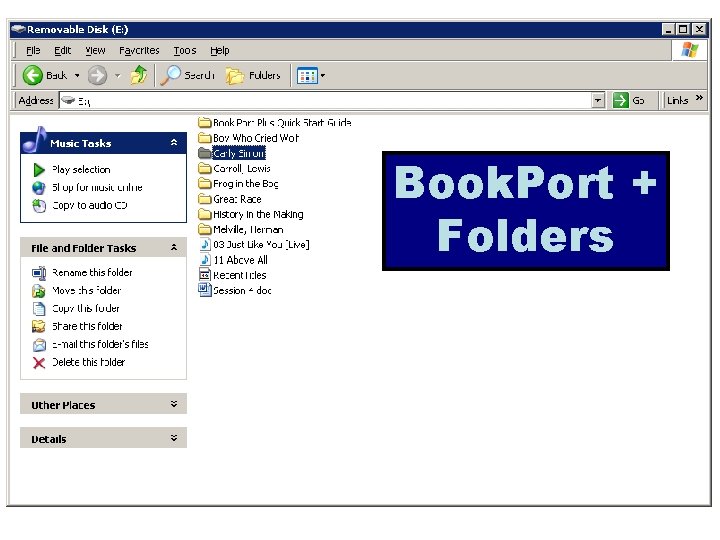Screen dimensions: 720x540
Task: Click the Move this folder icon
Action: pyautogui.click(x=39, y=291)
